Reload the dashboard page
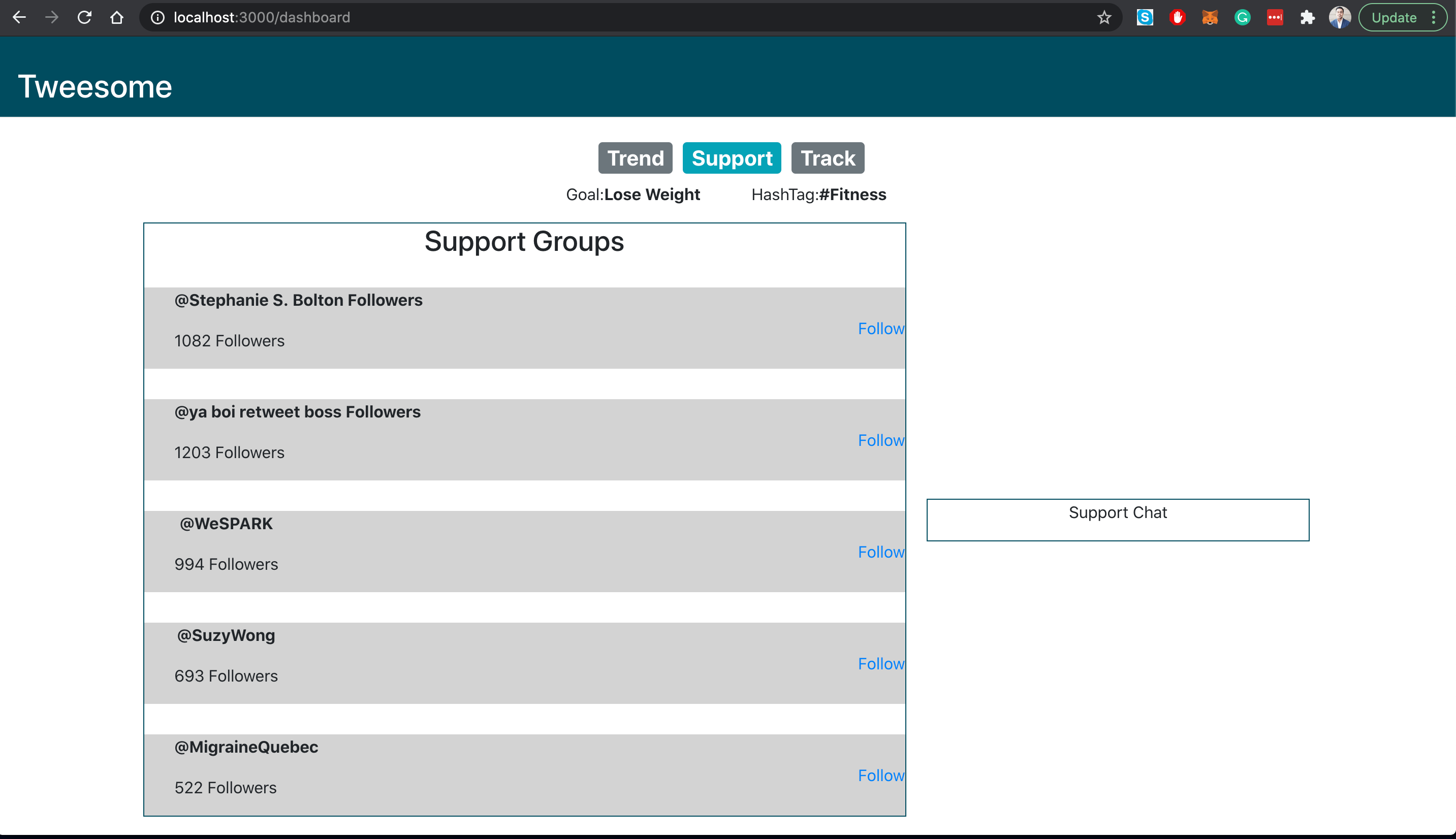The image size is (1456, 839). (x=84, y=17)
